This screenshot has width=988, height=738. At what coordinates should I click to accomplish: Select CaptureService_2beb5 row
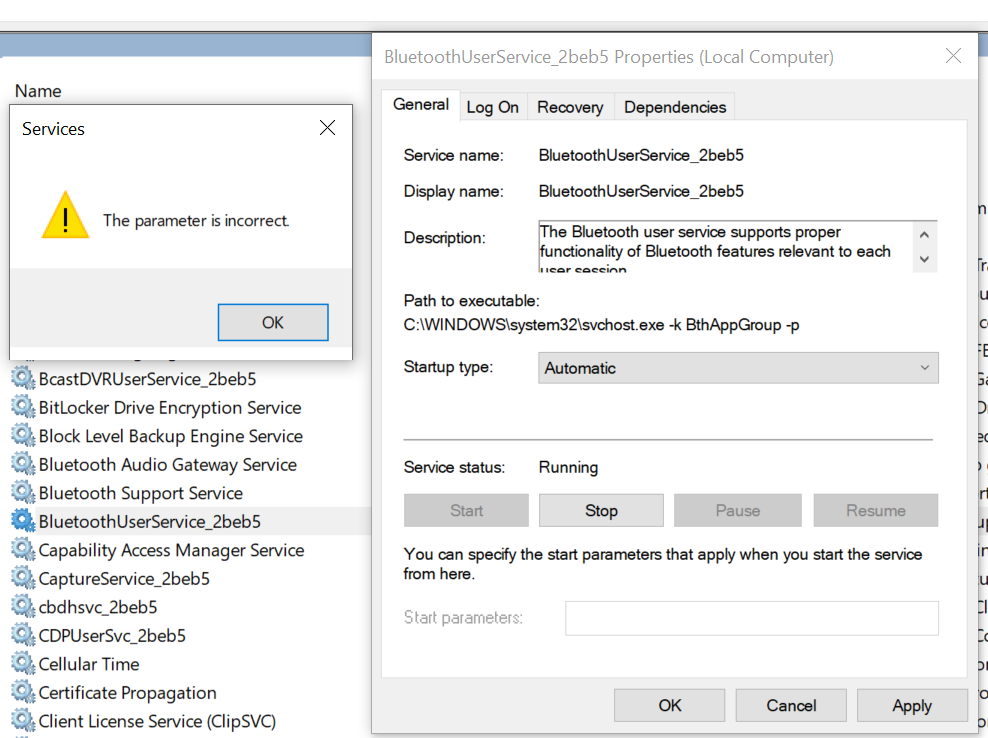pyautogui.click(x=124, y=578)
